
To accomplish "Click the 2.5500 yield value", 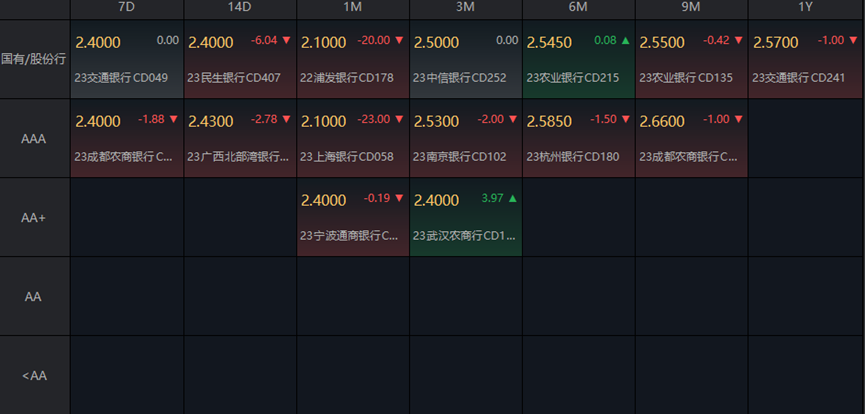I will (x=662, y=43).
